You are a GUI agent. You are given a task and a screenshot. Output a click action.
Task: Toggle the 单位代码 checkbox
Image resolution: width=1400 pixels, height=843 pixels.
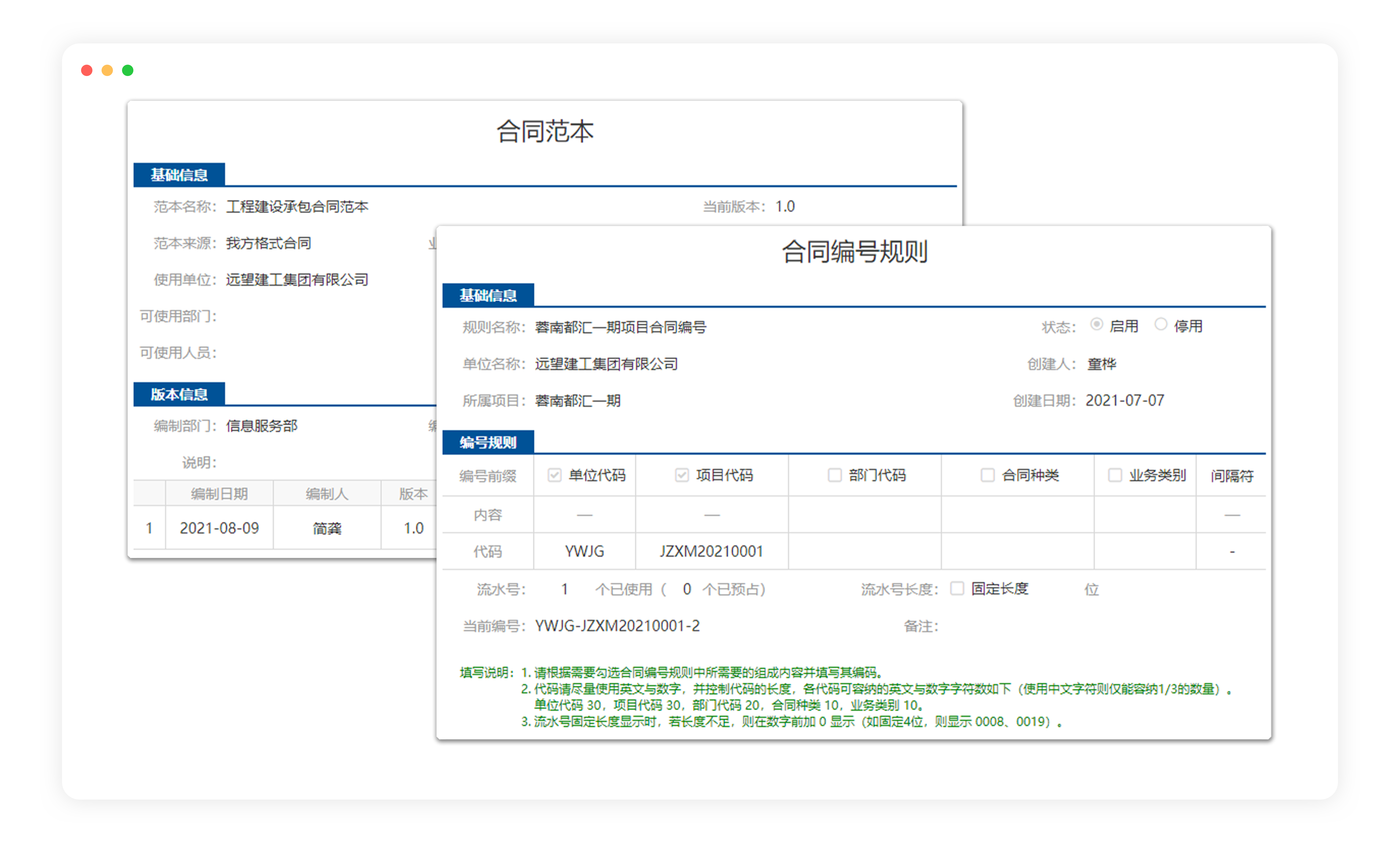554,475
